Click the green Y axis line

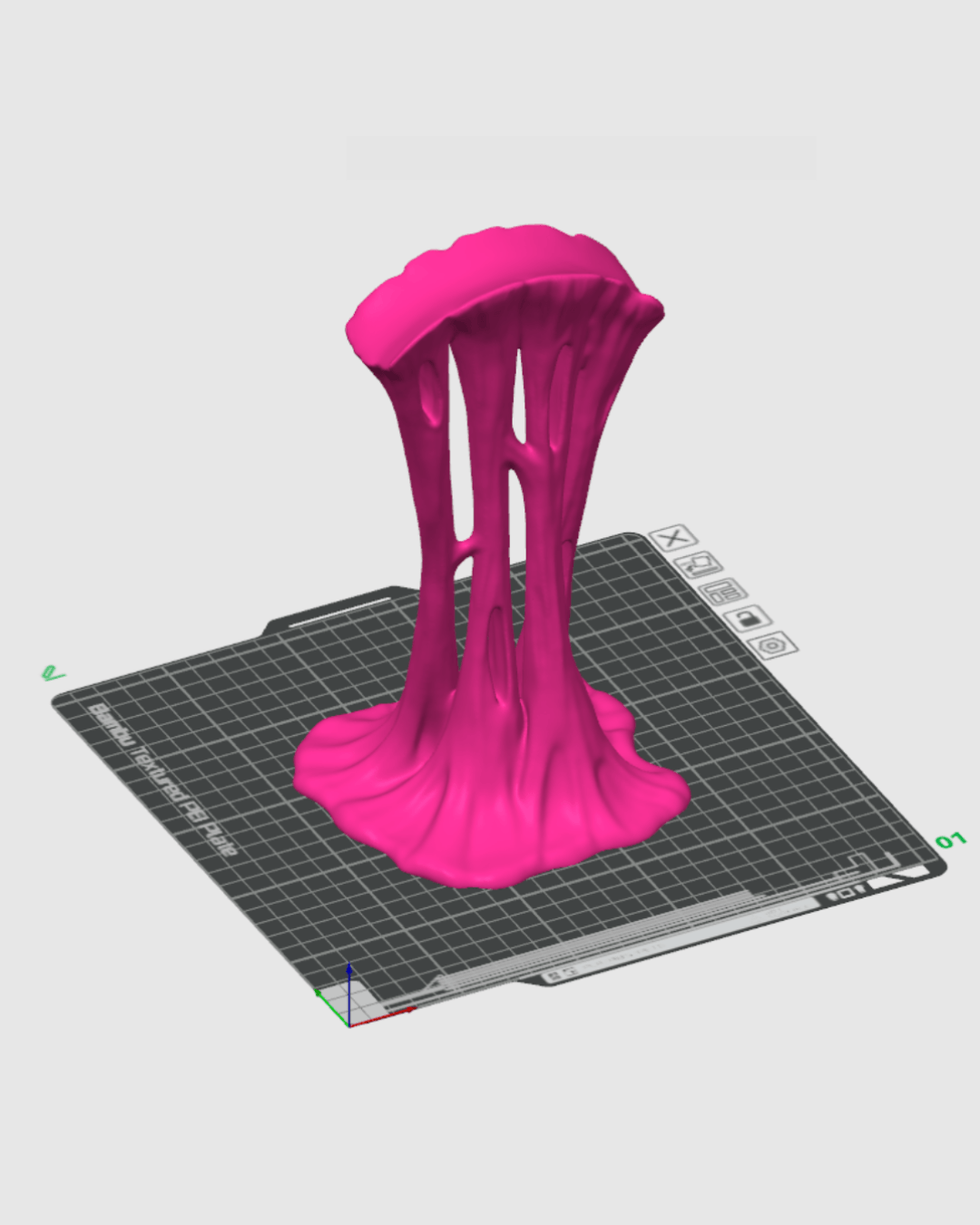[x=331, y=1007]
